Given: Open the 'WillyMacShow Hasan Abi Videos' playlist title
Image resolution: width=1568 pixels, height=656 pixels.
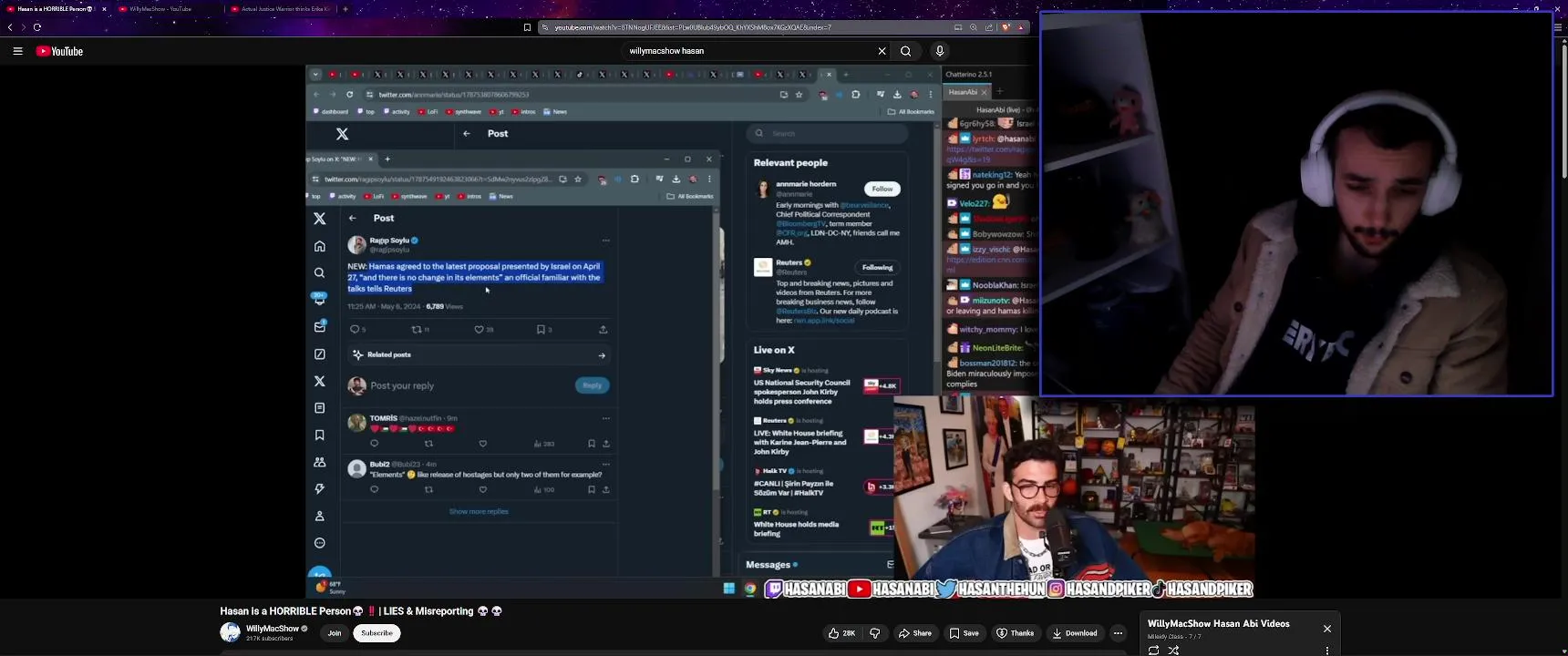Looking at the screenshot, I should (x=1219, y=624).
